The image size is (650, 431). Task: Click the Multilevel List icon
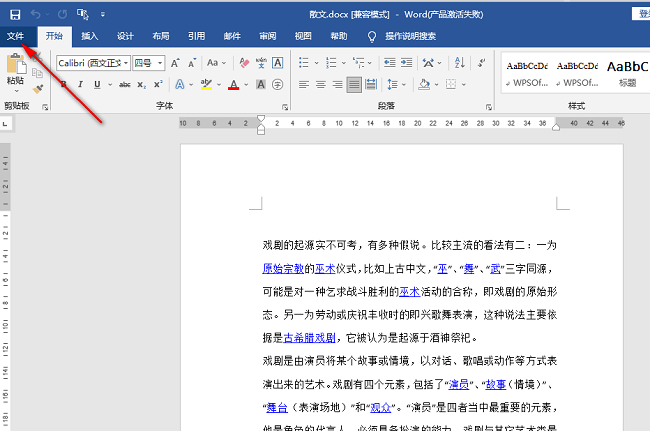[358, 63]
